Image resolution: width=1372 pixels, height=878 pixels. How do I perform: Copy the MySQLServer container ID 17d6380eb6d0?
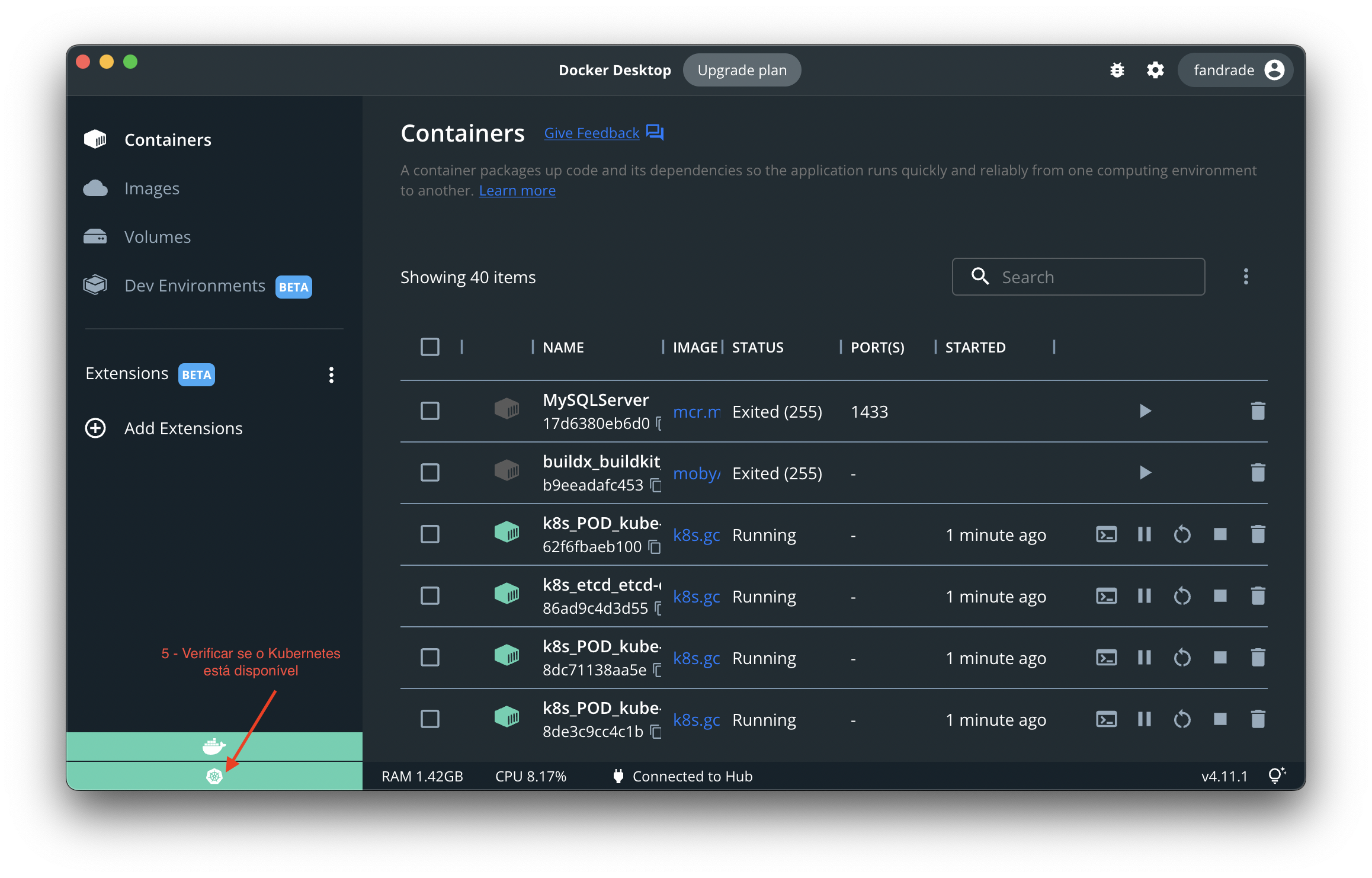pos(658,424)
